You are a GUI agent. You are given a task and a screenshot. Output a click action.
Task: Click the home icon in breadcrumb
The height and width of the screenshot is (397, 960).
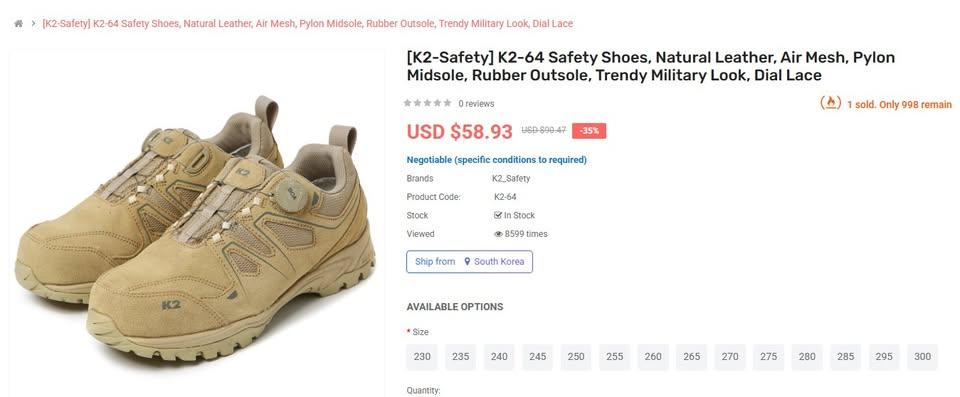click(x=18, y=24)
